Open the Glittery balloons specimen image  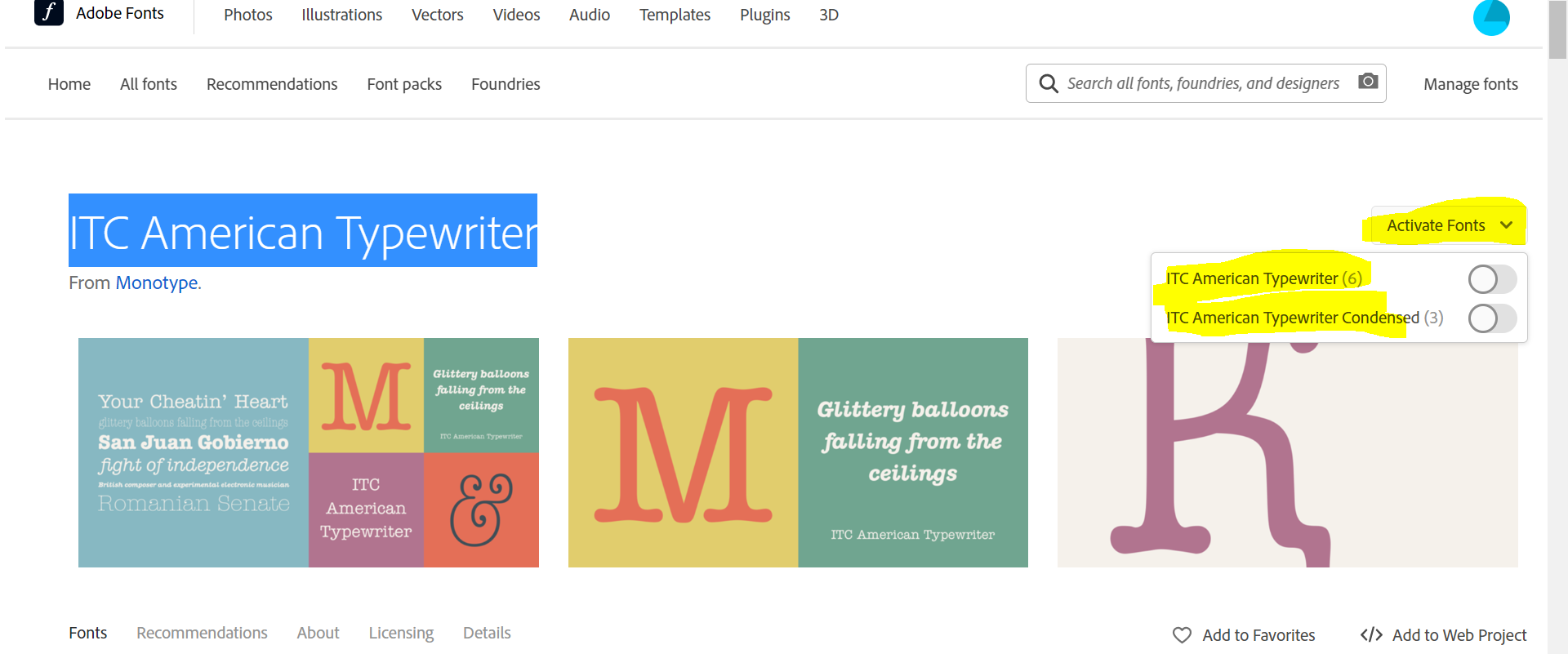798,453
